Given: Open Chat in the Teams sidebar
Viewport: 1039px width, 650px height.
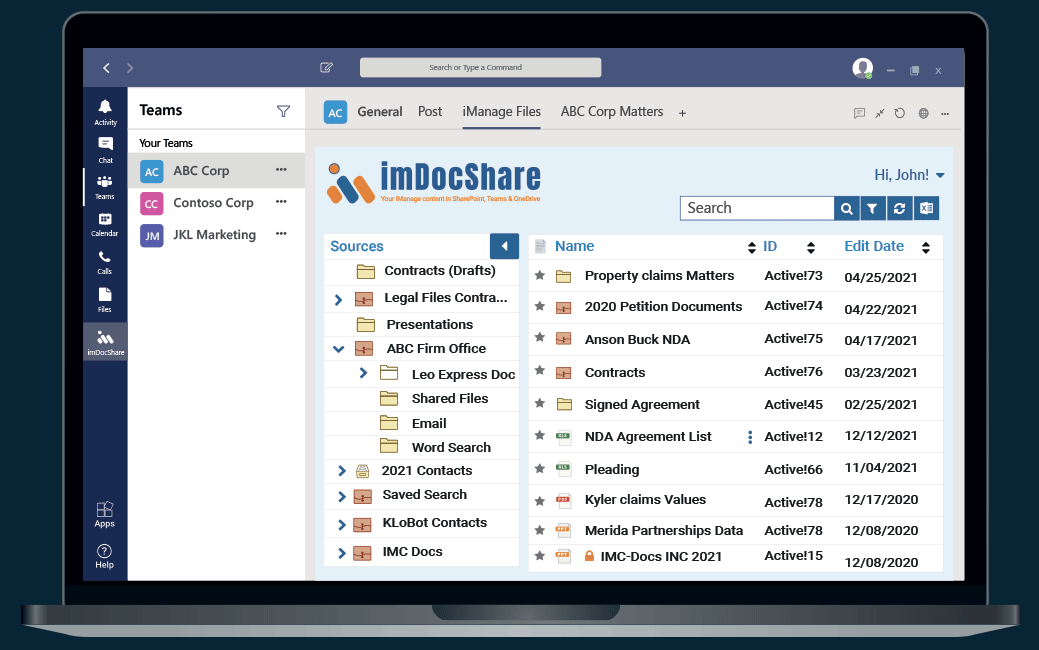Looking at the screenshot, I should point(105,150).
